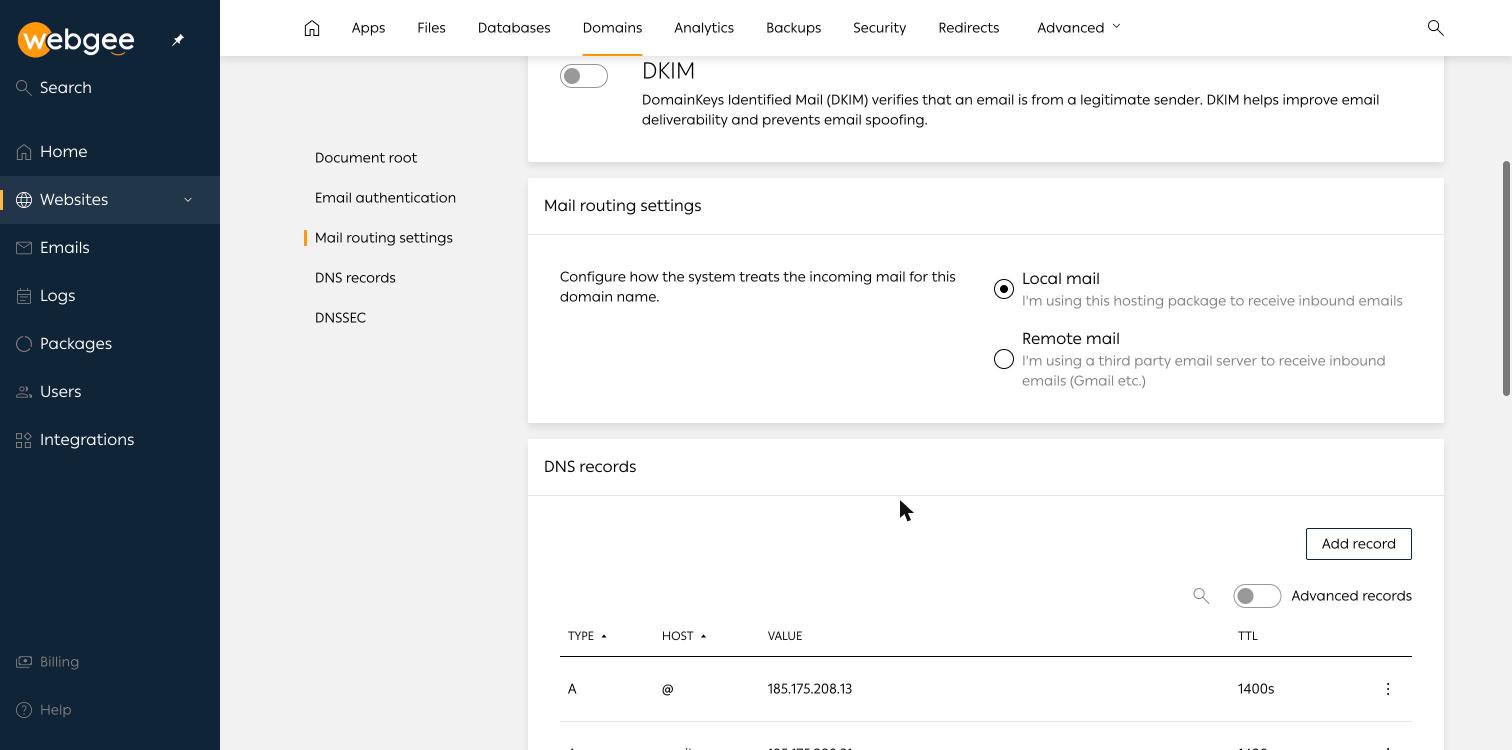Viewport: 1512px width, 750px height.
Task: Open the top-right search magnifier
Action: coord(1435,28)
